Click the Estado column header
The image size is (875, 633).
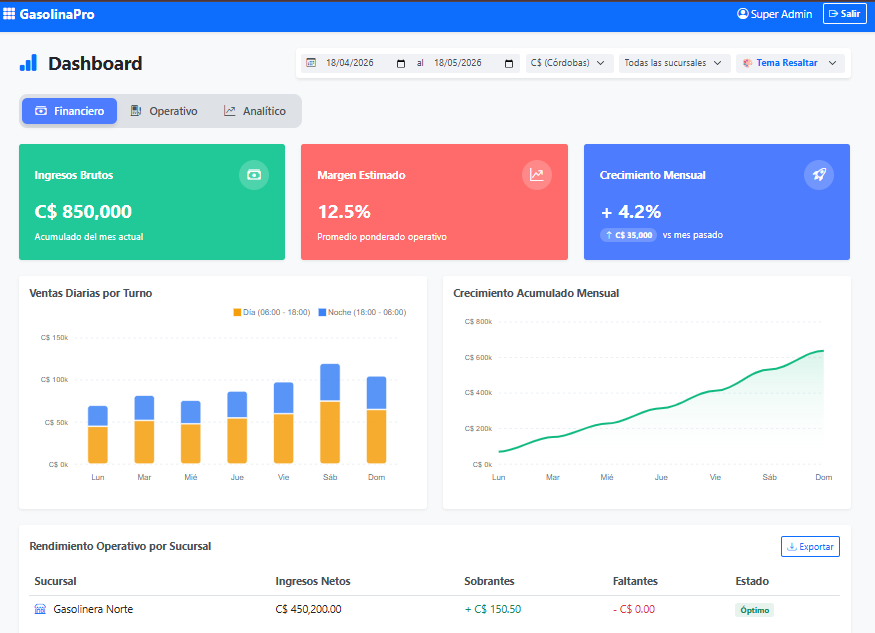click(x=752, y=581)
